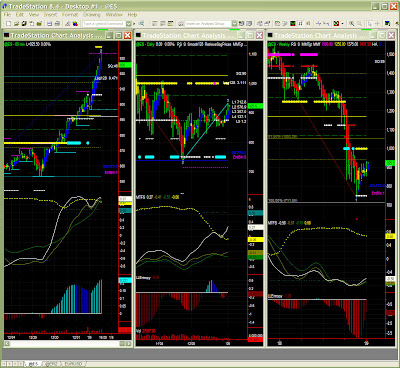Open the drawing tool dropdown arrow in toolbar
This screenshot has width=400, height=368.
pyautogui.click(x=342, y=24)
